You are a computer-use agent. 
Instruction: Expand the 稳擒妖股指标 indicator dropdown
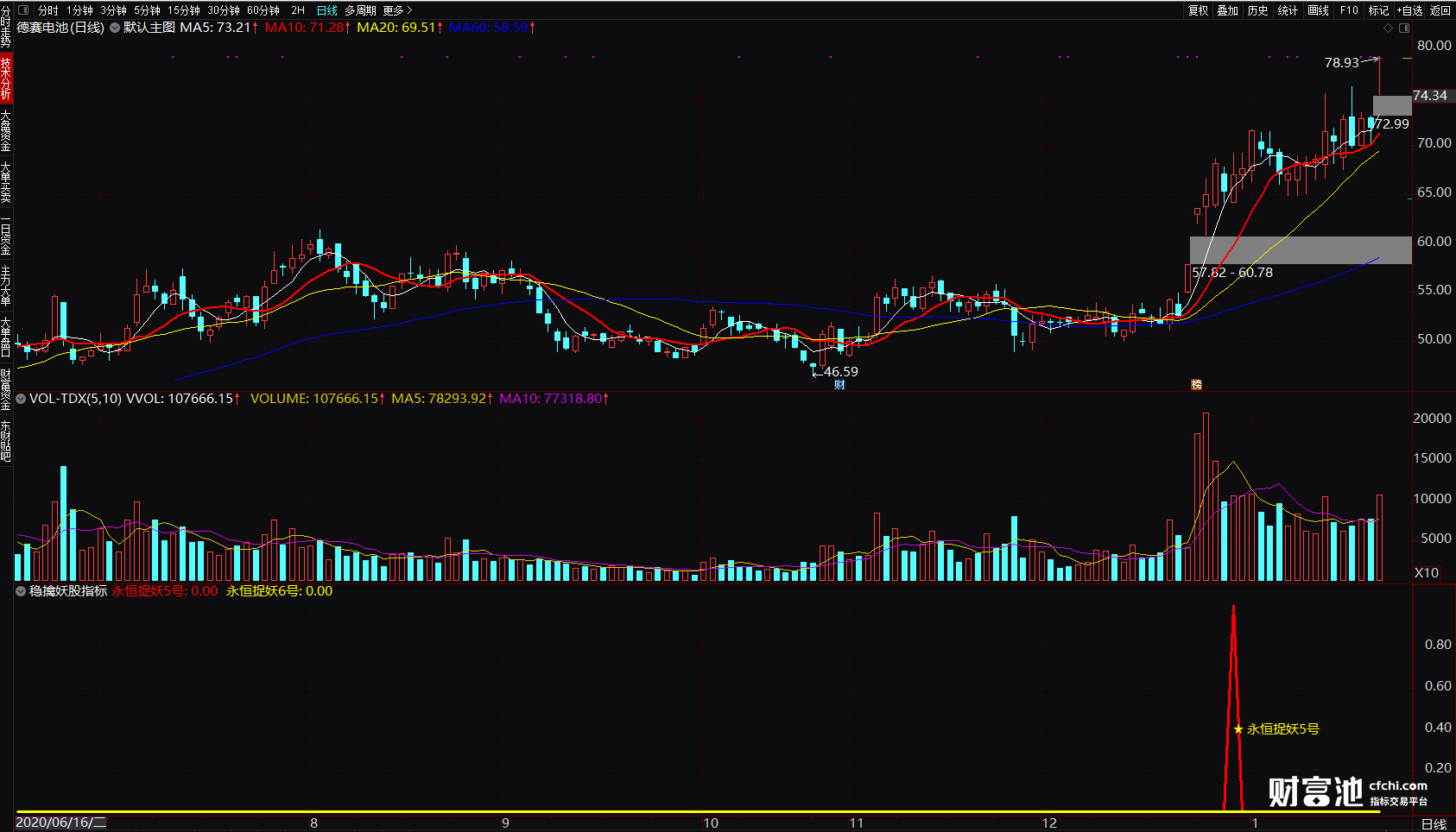click(21, 591)
